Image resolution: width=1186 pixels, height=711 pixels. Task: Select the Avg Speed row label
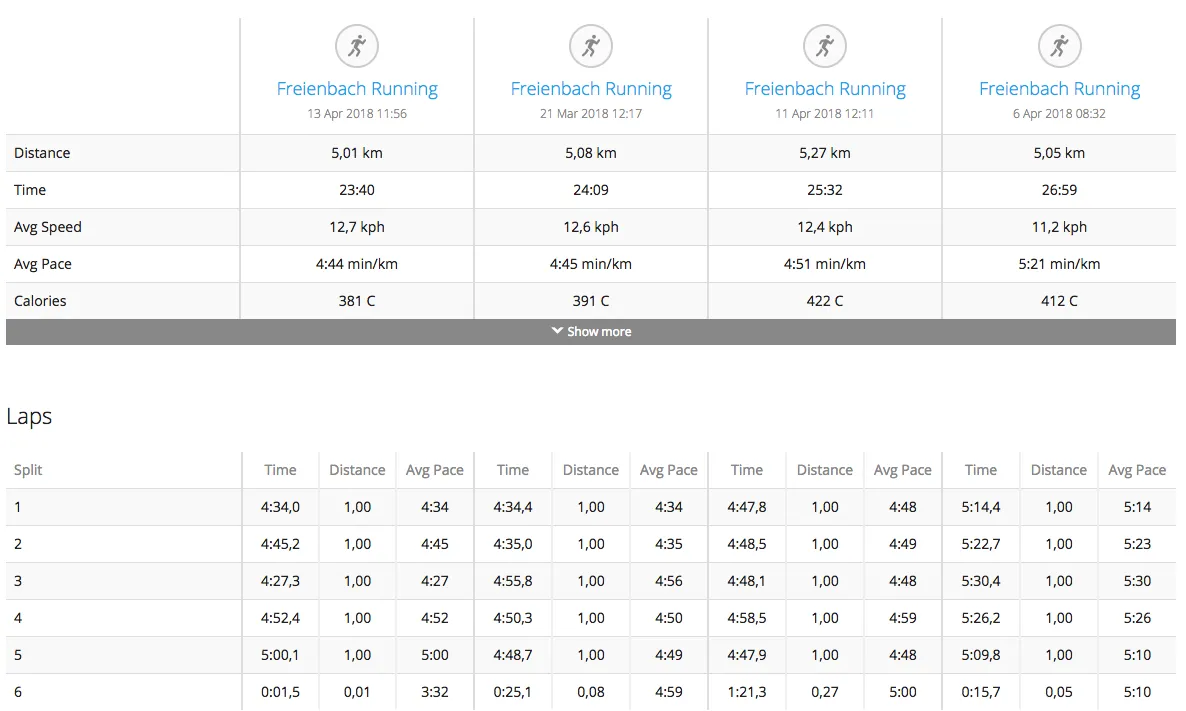(x=48, y=227)
